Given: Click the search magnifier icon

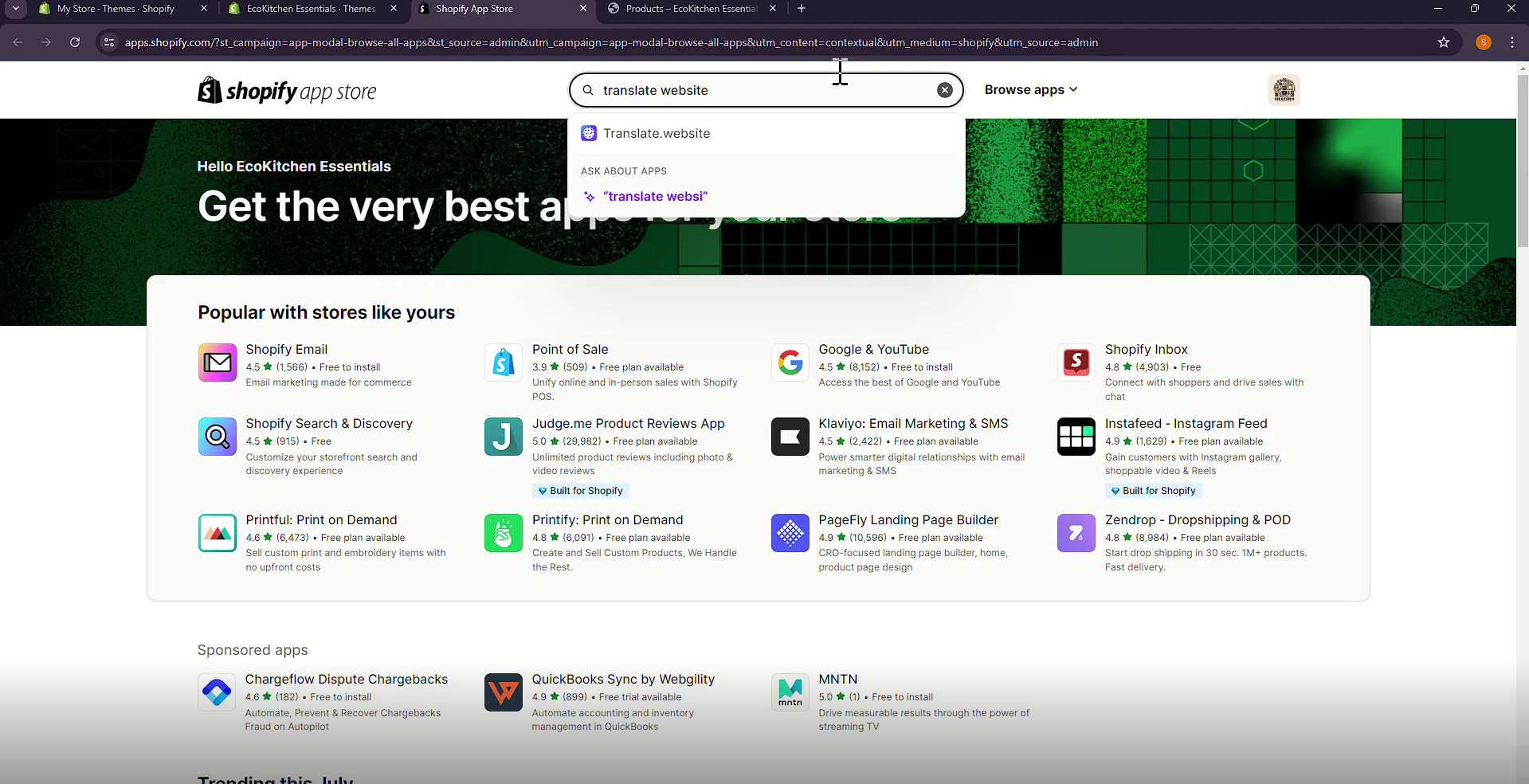Looking at the screenshot, I should pos(588,90).
